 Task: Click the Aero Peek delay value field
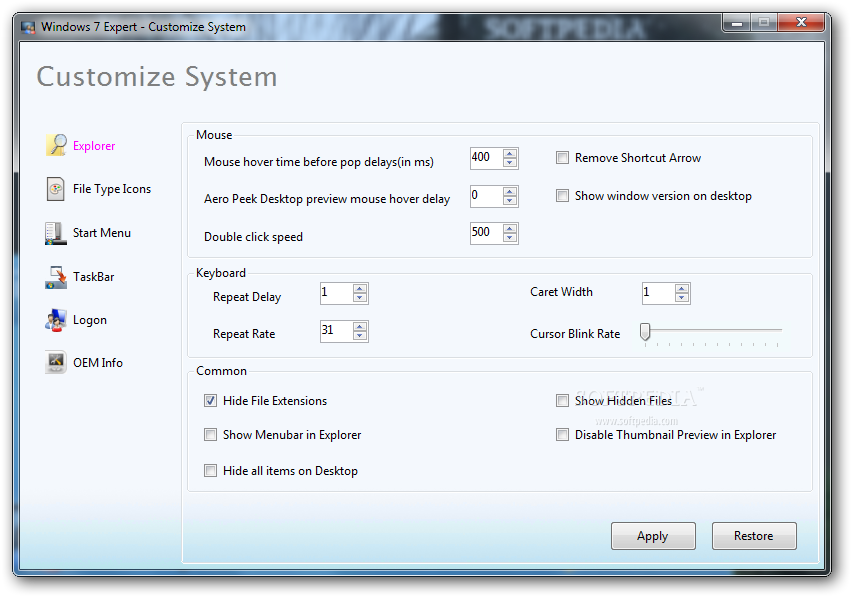click(487, 196)
